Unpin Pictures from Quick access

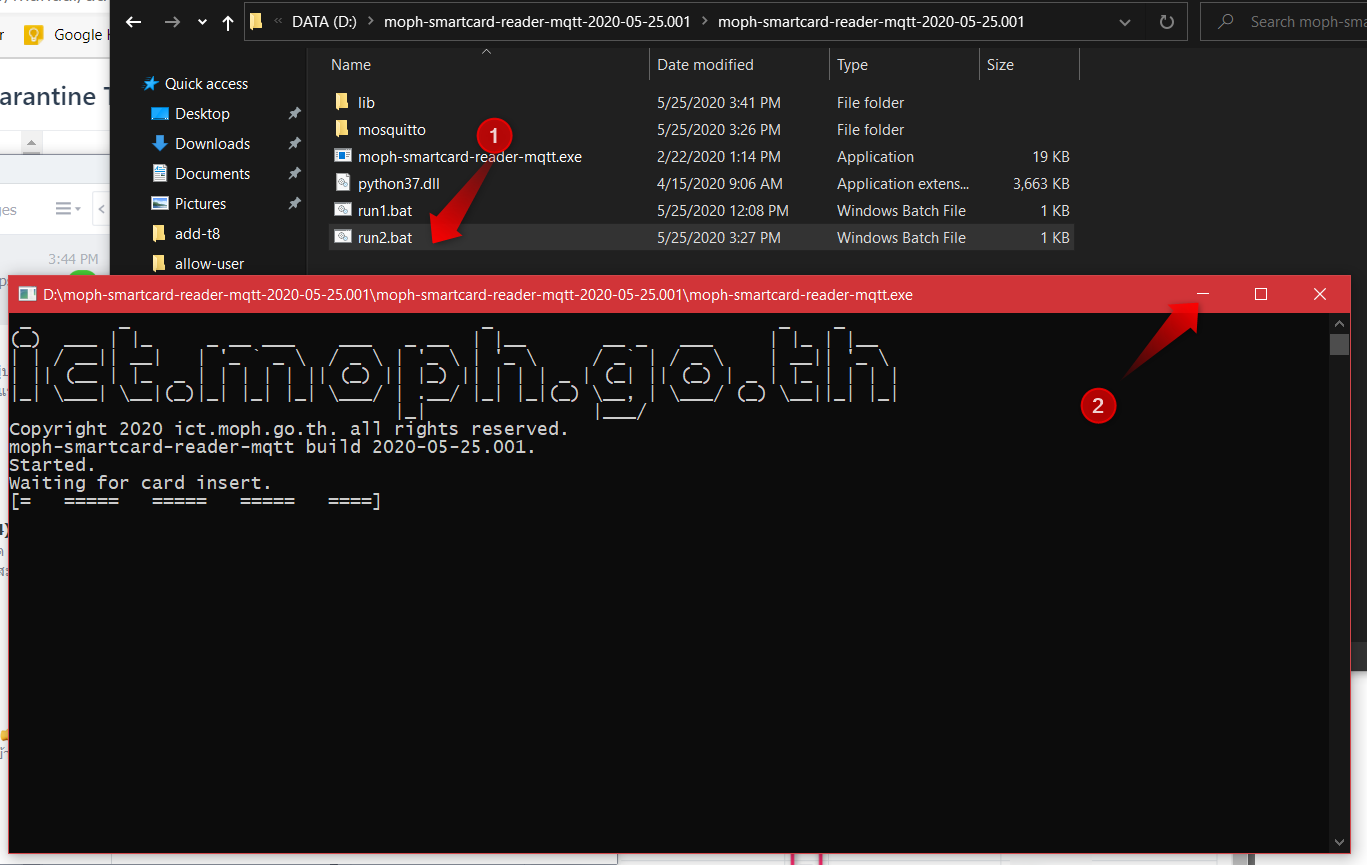pyautogui.click(x=294, y=204)
